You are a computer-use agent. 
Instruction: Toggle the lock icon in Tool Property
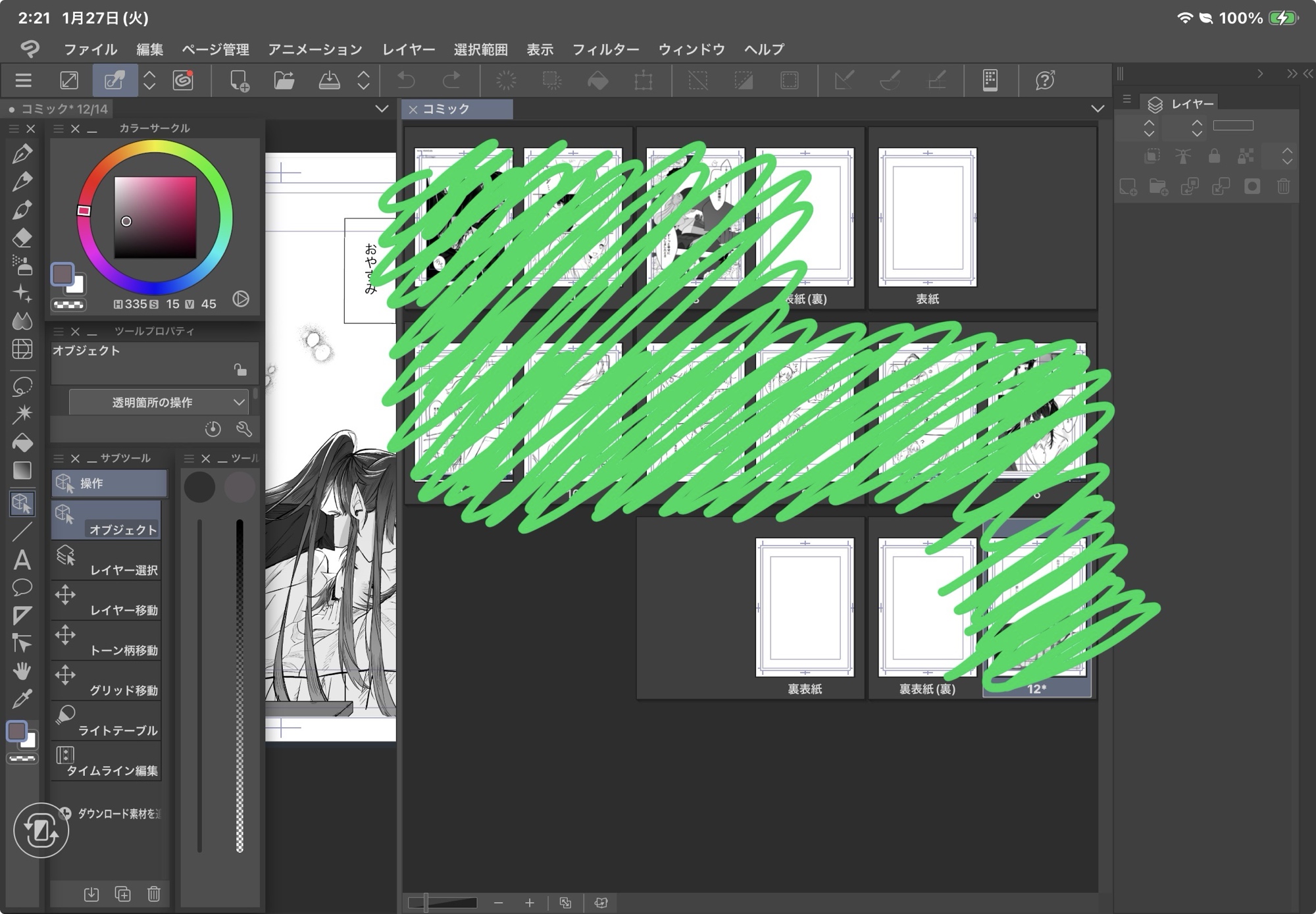[240, 370]
